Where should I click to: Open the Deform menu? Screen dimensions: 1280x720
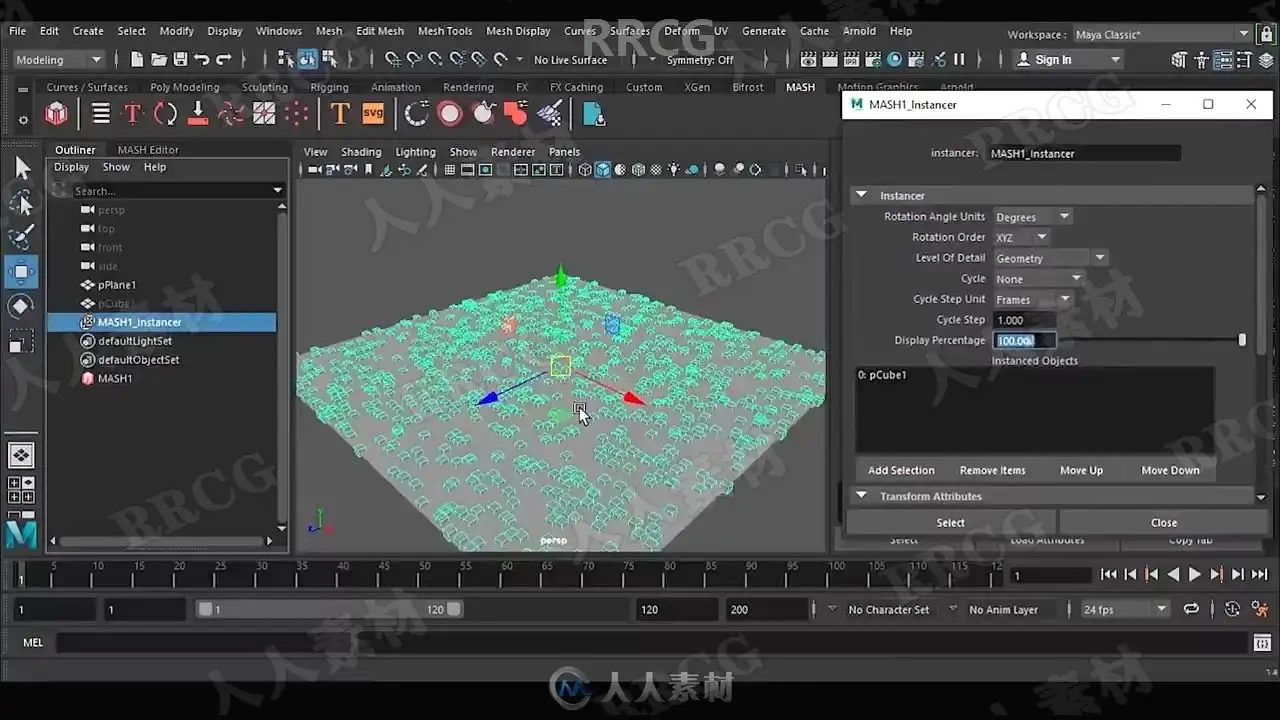pos(682,31)
